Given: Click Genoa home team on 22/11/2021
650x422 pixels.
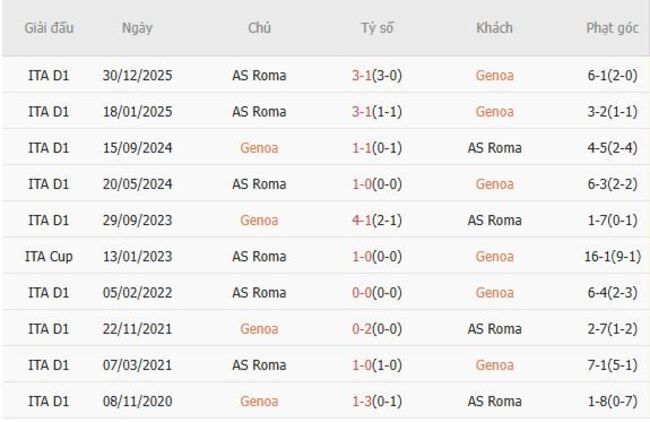Looking at the screenshot, I should point(259,329).
